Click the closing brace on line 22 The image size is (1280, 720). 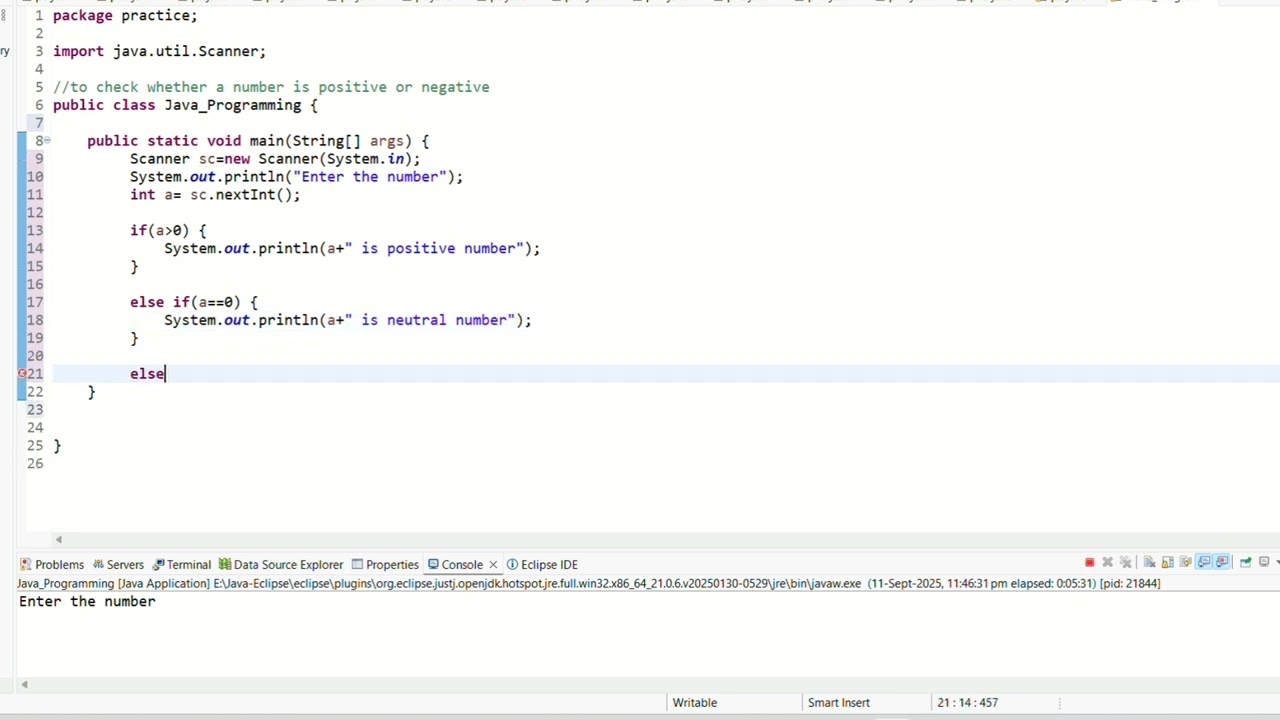tap(91, 392)
